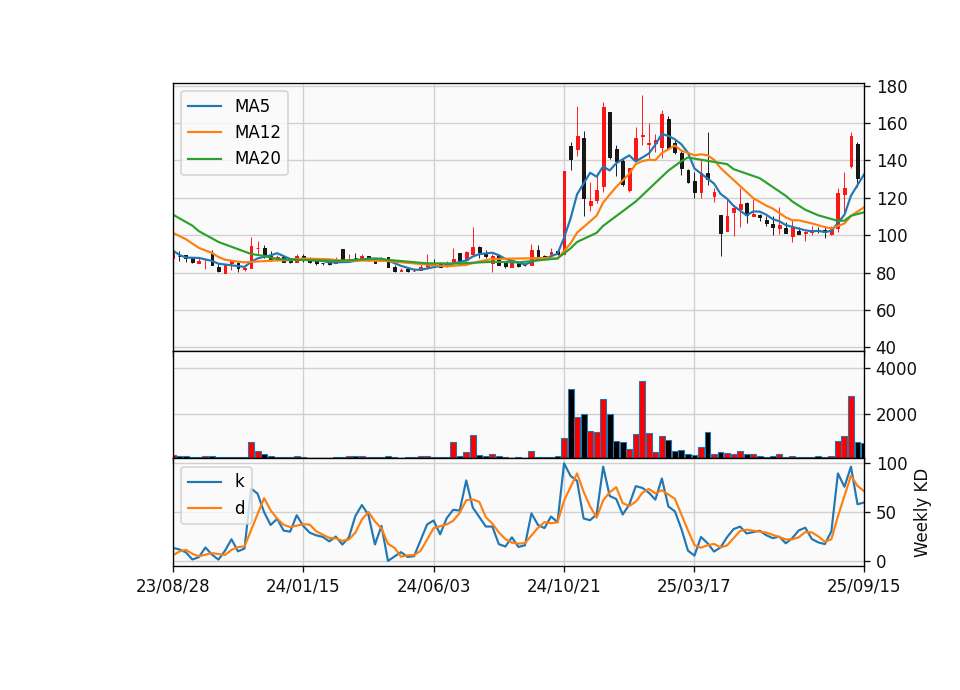Click the MA20 legend label

click(257, 159)
